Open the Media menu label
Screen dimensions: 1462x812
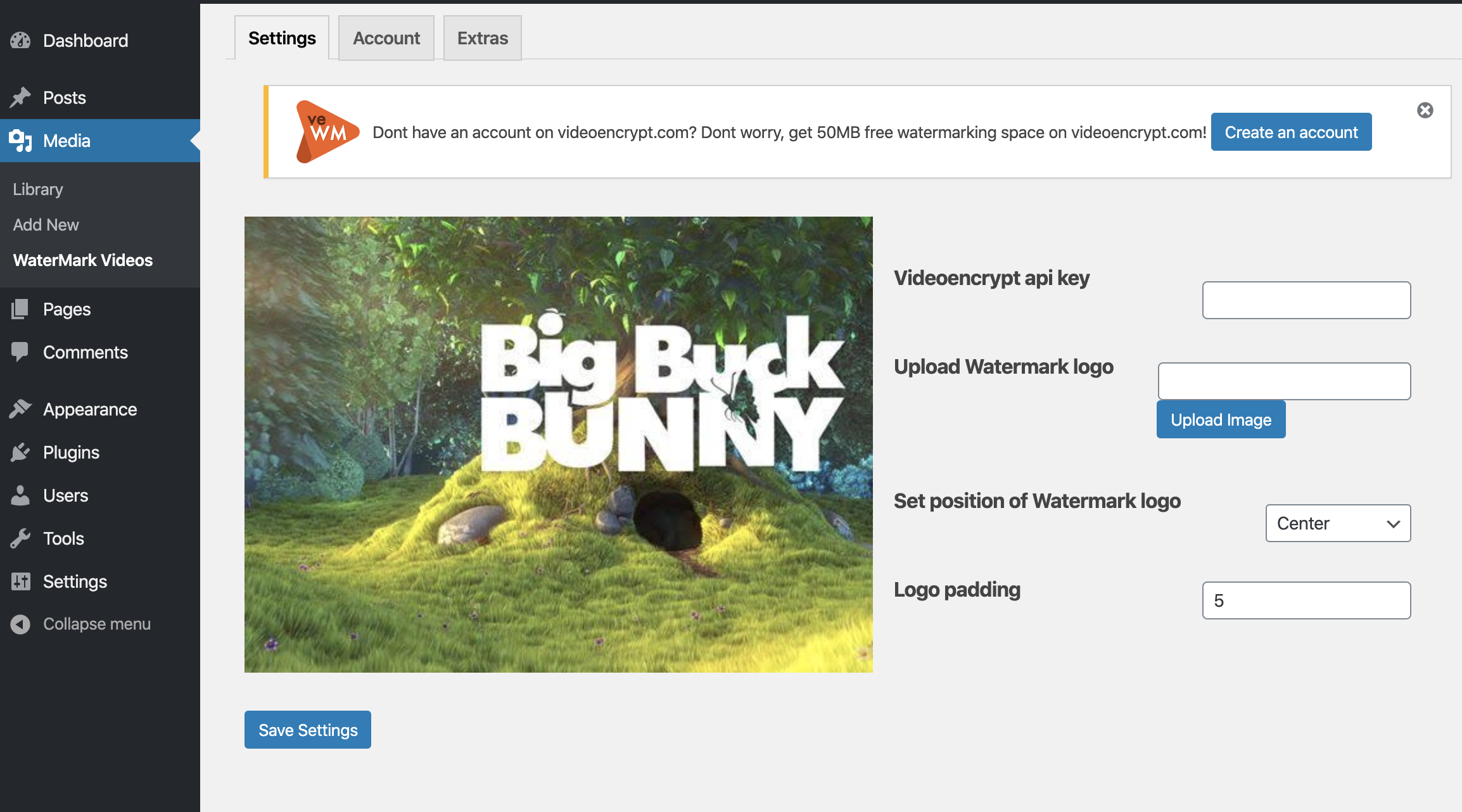coord(67,141)
